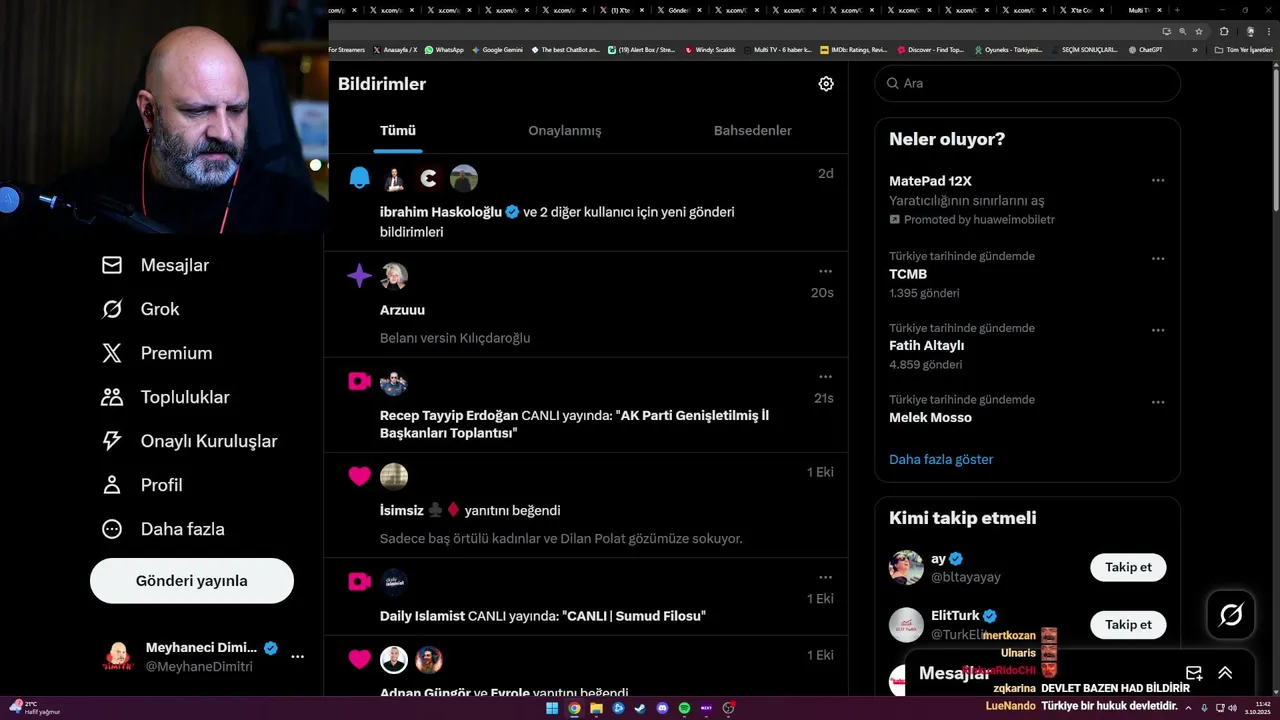Open Daily Islamist avatar thumbnail
The image size is (1280, 720).
pyautogui.click(x=394, y=582)
